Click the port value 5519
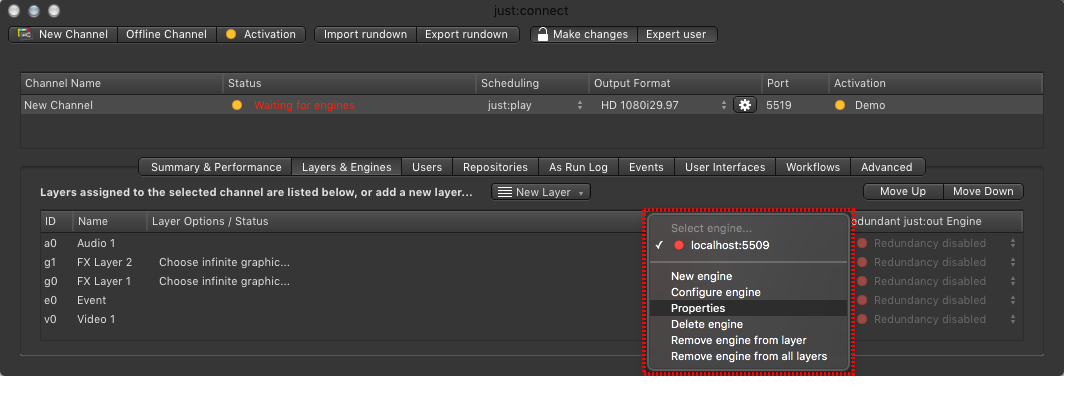The width and height of the screenshot is (1084, 396). coord(779,105)
